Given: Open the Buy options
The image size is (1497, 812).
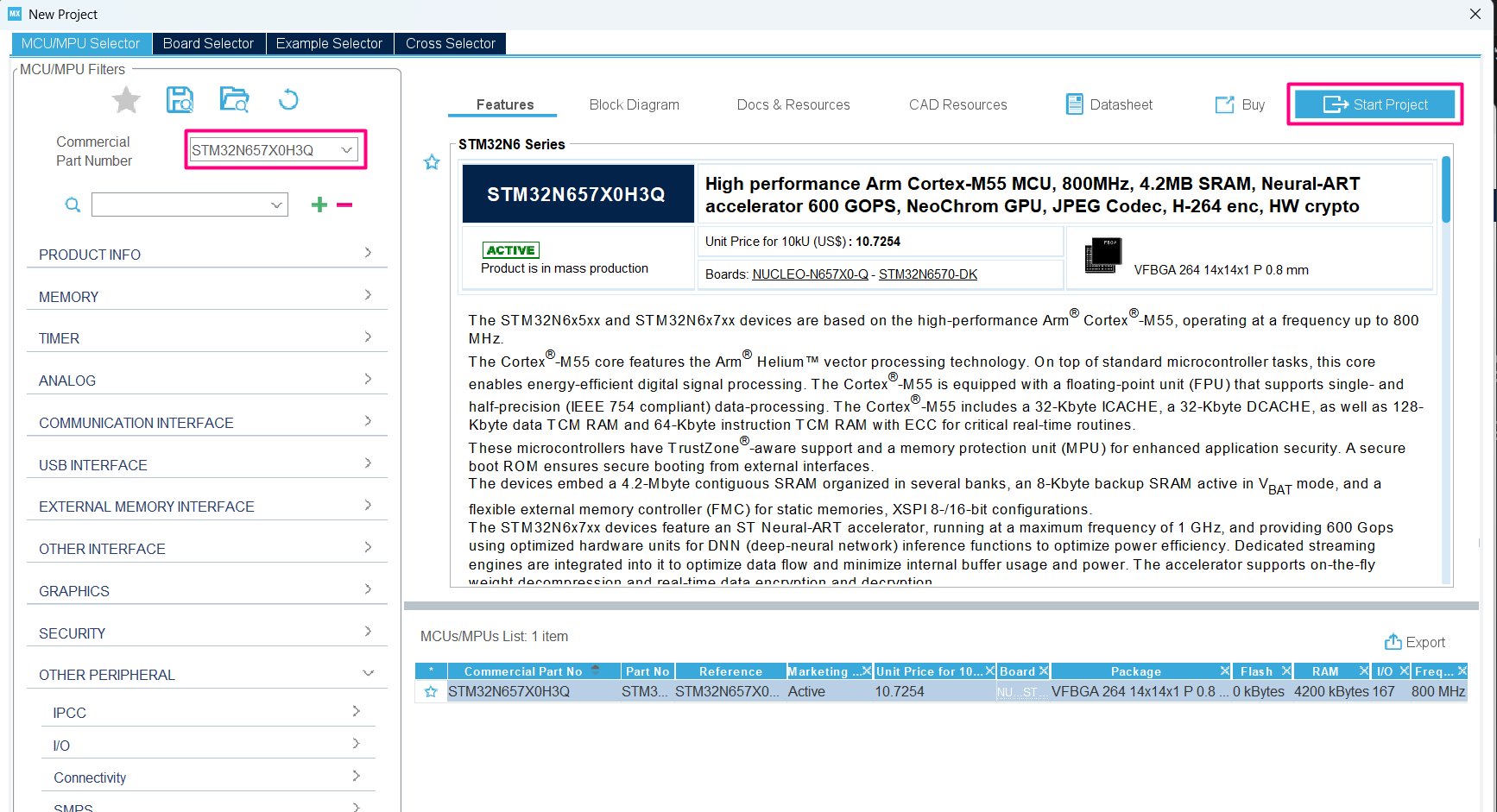Looking at the screenshot, I should point(1240,104).
